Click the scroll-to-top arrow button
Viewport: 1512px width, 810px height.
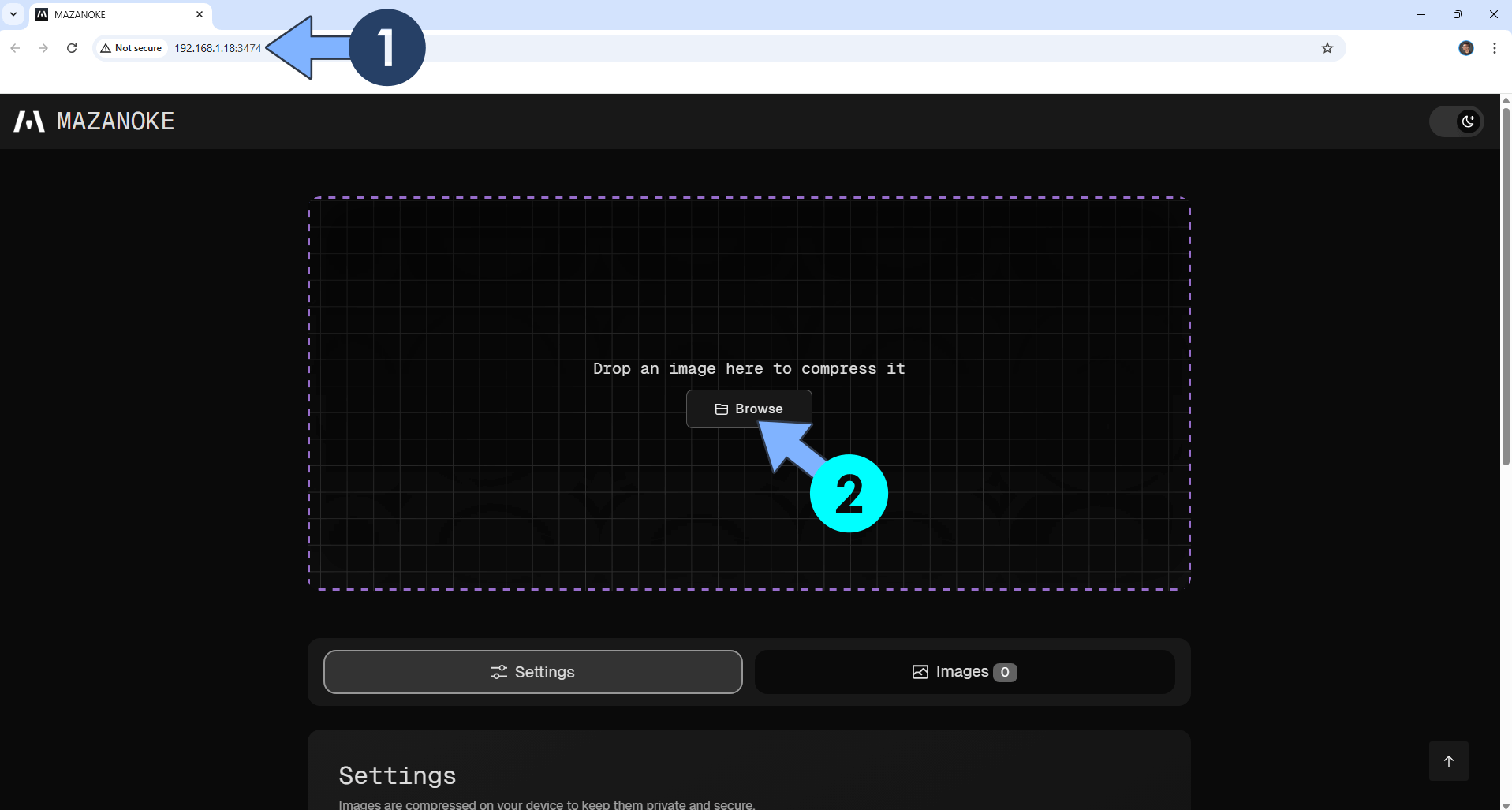1448,761
